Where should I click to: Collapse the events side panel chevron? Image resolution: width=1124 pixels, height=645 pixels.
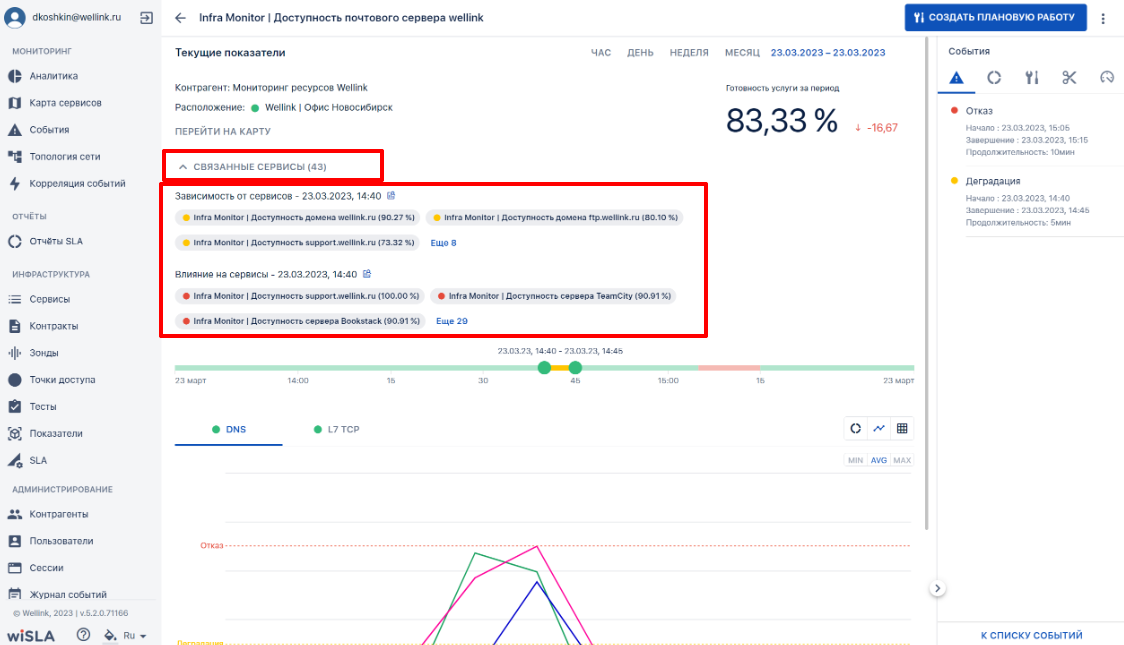[x=937, y=588]
